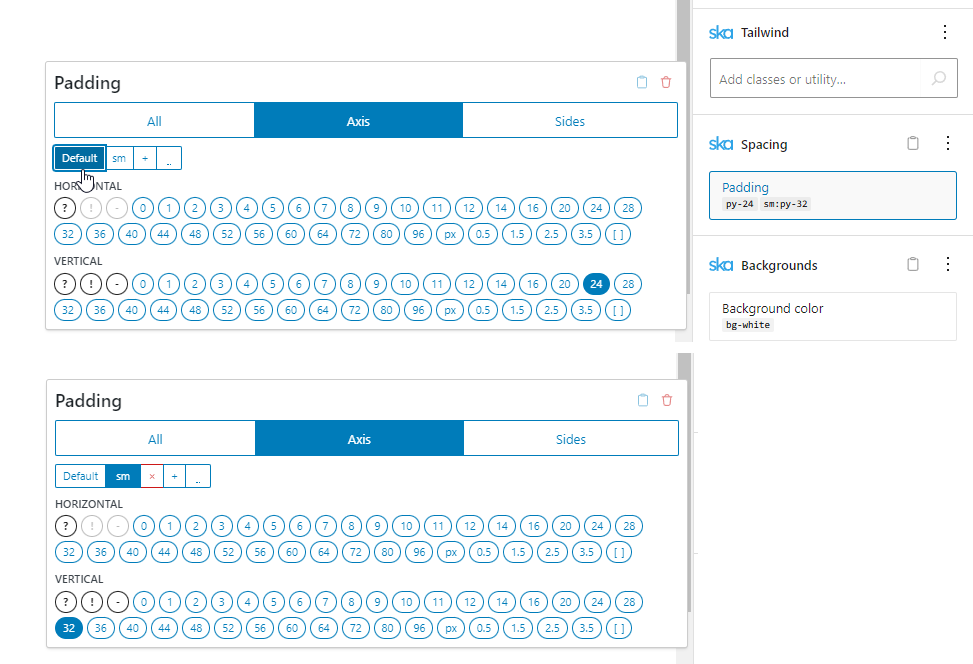The height and width of the screenshot is (664, 973).
Task: Click the Default breakpoint button in the lower panel
Action: click(x=81, y=476)
